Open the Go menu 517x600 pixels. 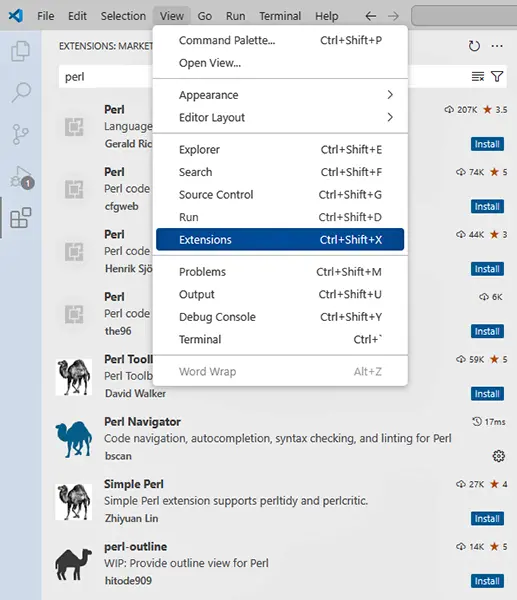[x=204, y=16]
